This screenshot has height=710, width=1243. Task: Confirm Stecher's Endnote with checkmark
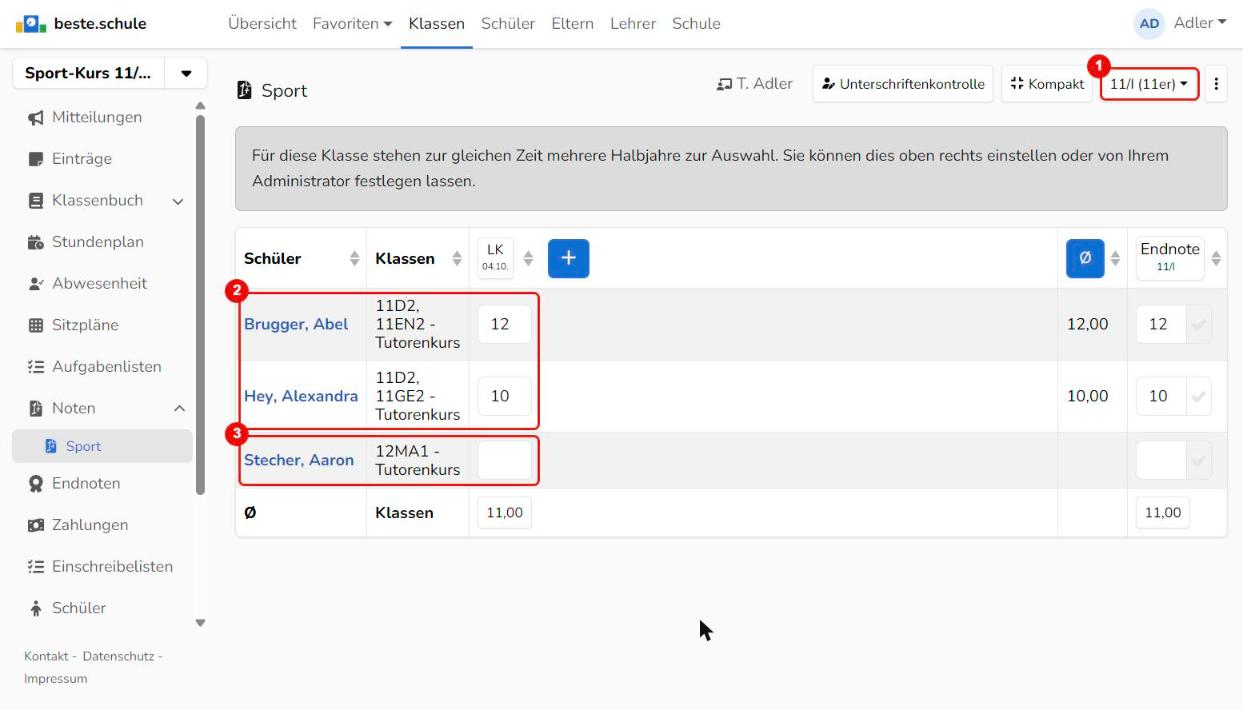point(1199,460)
